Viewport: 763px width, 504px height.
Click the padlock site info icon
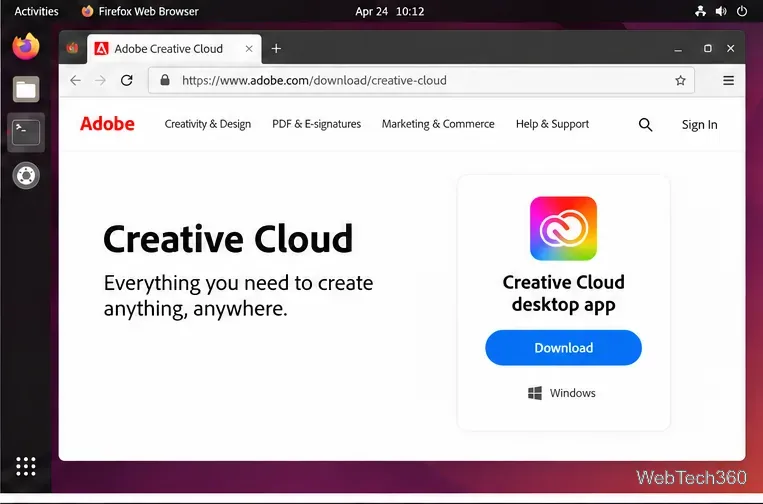pyautogui.click(x=165, y=80)
